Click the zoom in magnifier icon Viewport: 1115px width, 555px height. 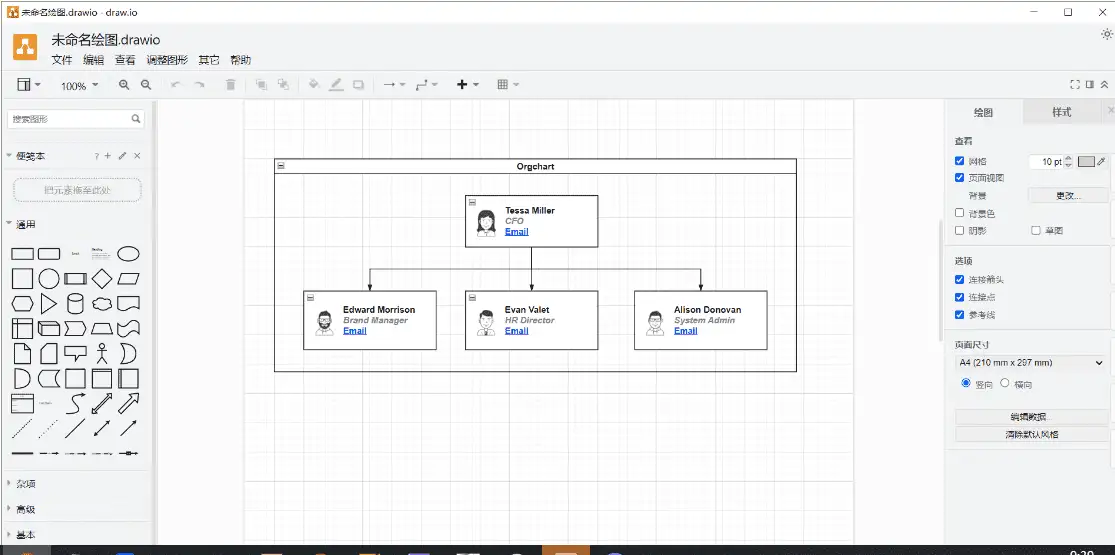point(124,85)
